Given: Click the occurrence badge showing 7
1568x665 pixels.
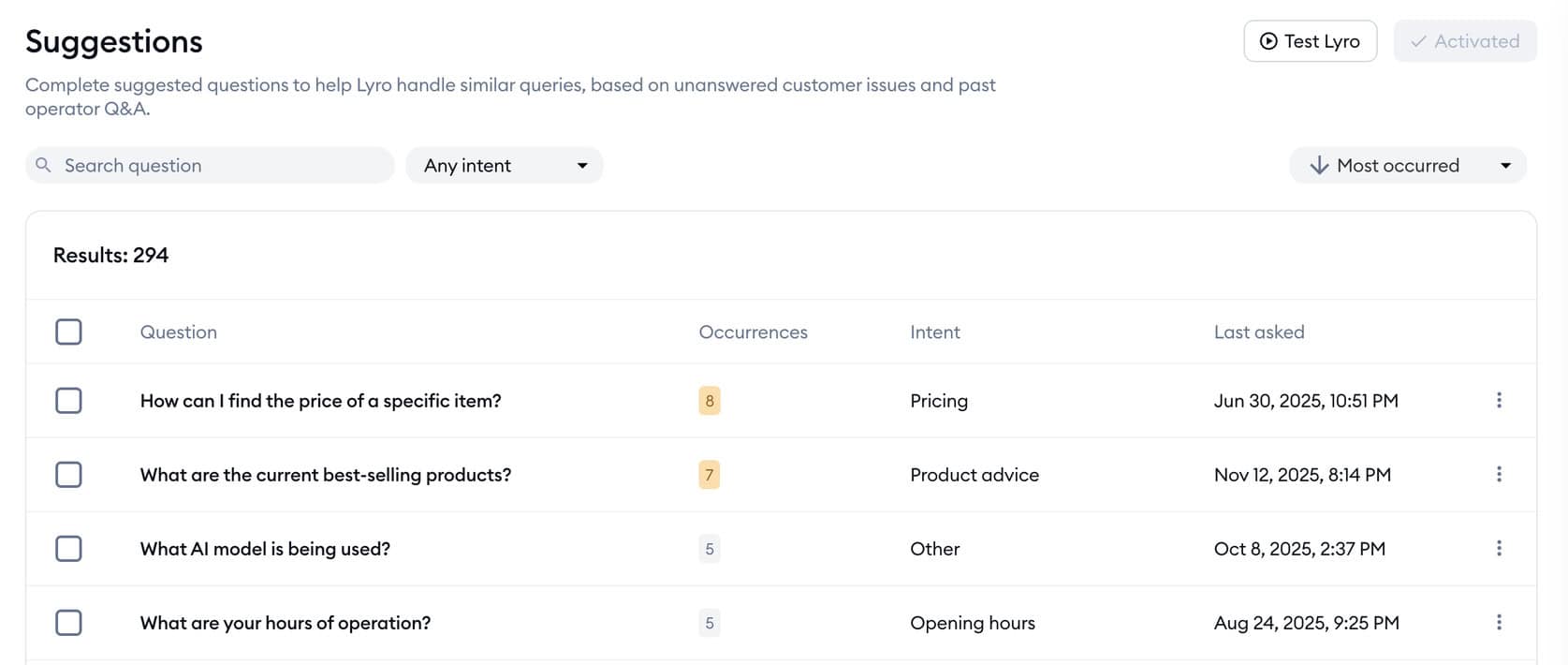Looking at the screenshot, I should tap(710, 475).
